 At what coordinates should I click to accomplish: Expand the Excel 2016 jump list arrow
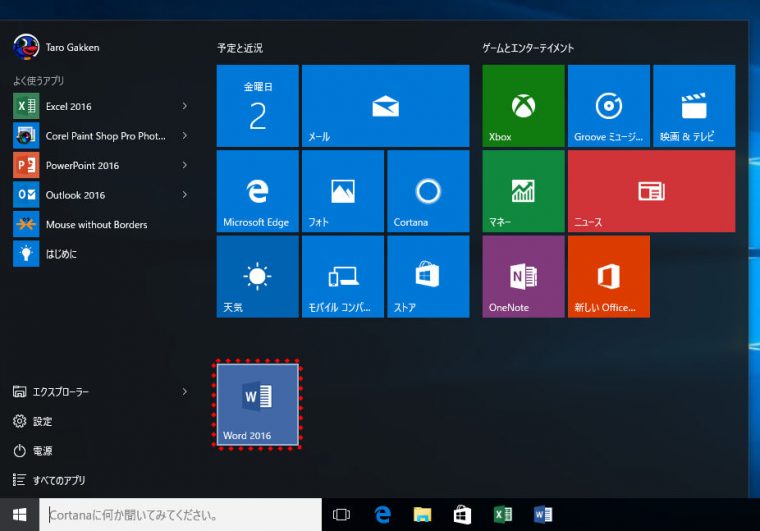185,106
